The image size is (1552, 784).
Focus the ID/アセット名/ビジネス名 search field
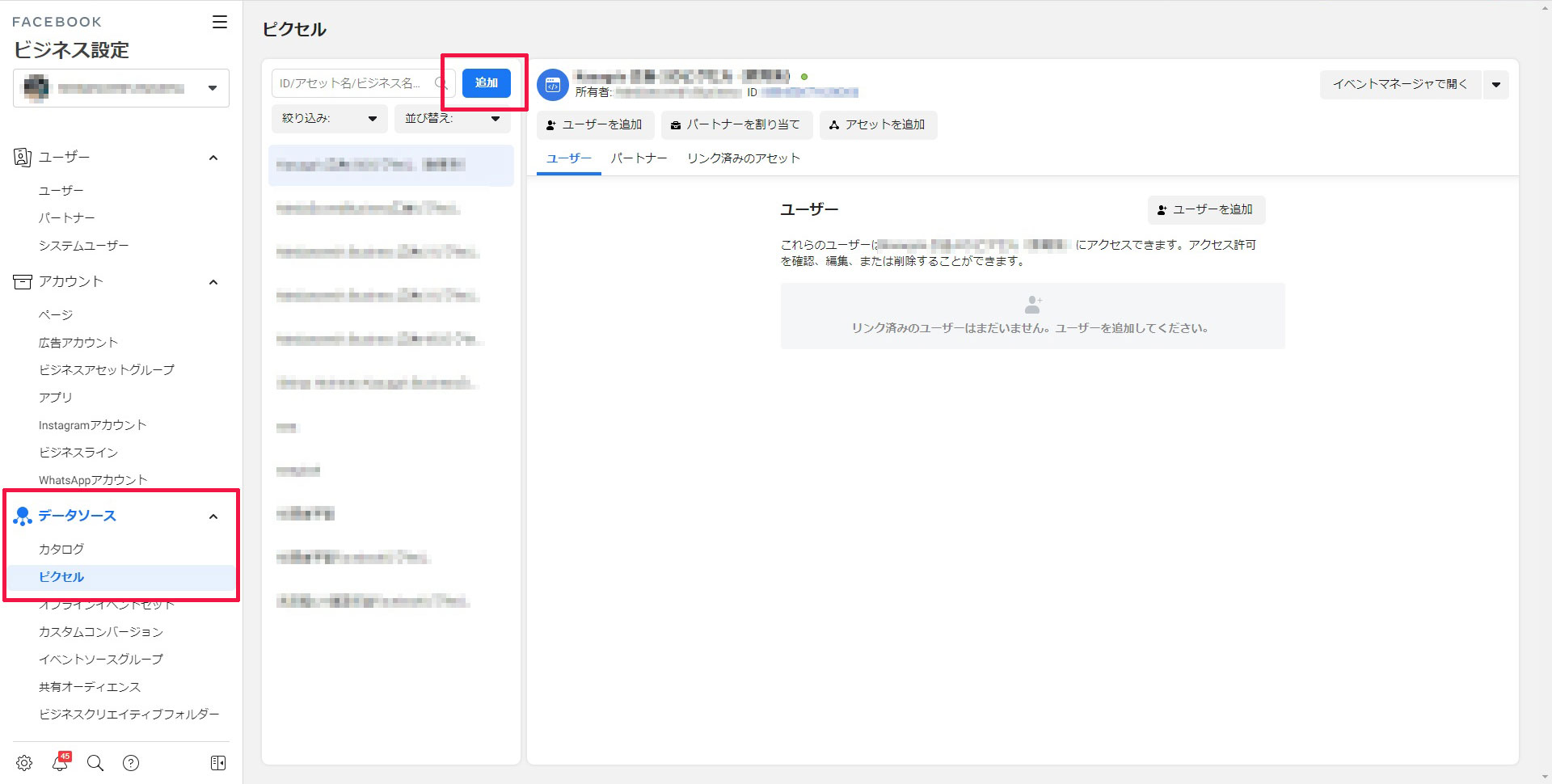pos(363,83)
